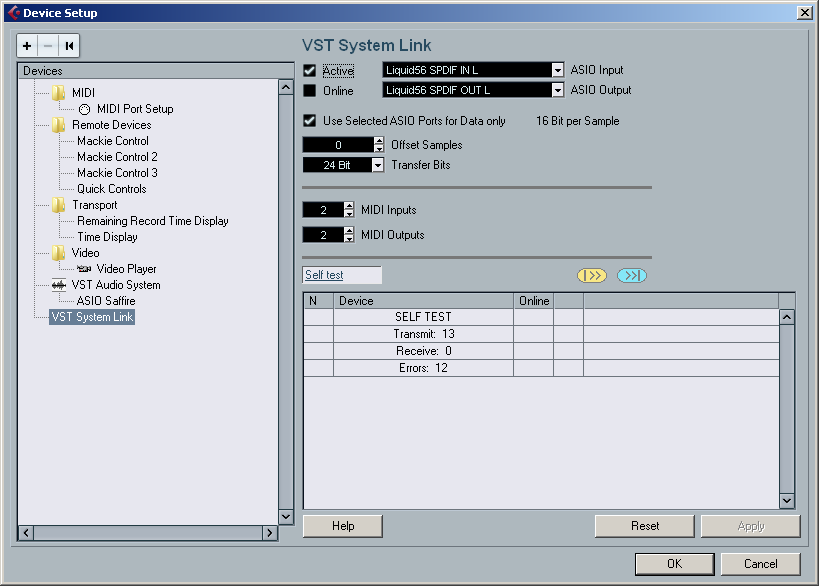This screenshot has height=586, width=819.
Task: Click the Apply button
Action: pyautogui.click(x=751, y=526)
